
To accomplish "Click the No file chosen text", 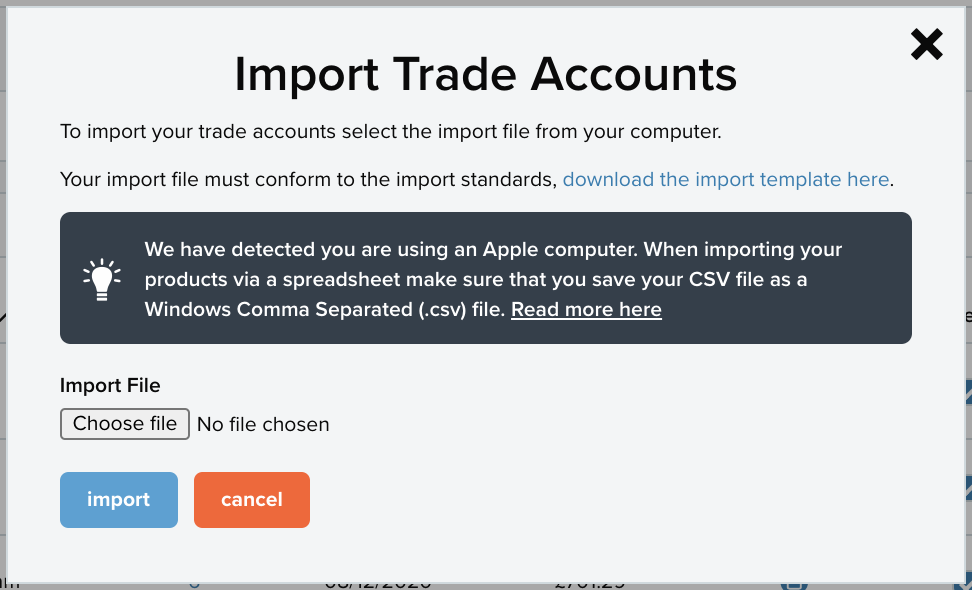I will tap(263, 425).
